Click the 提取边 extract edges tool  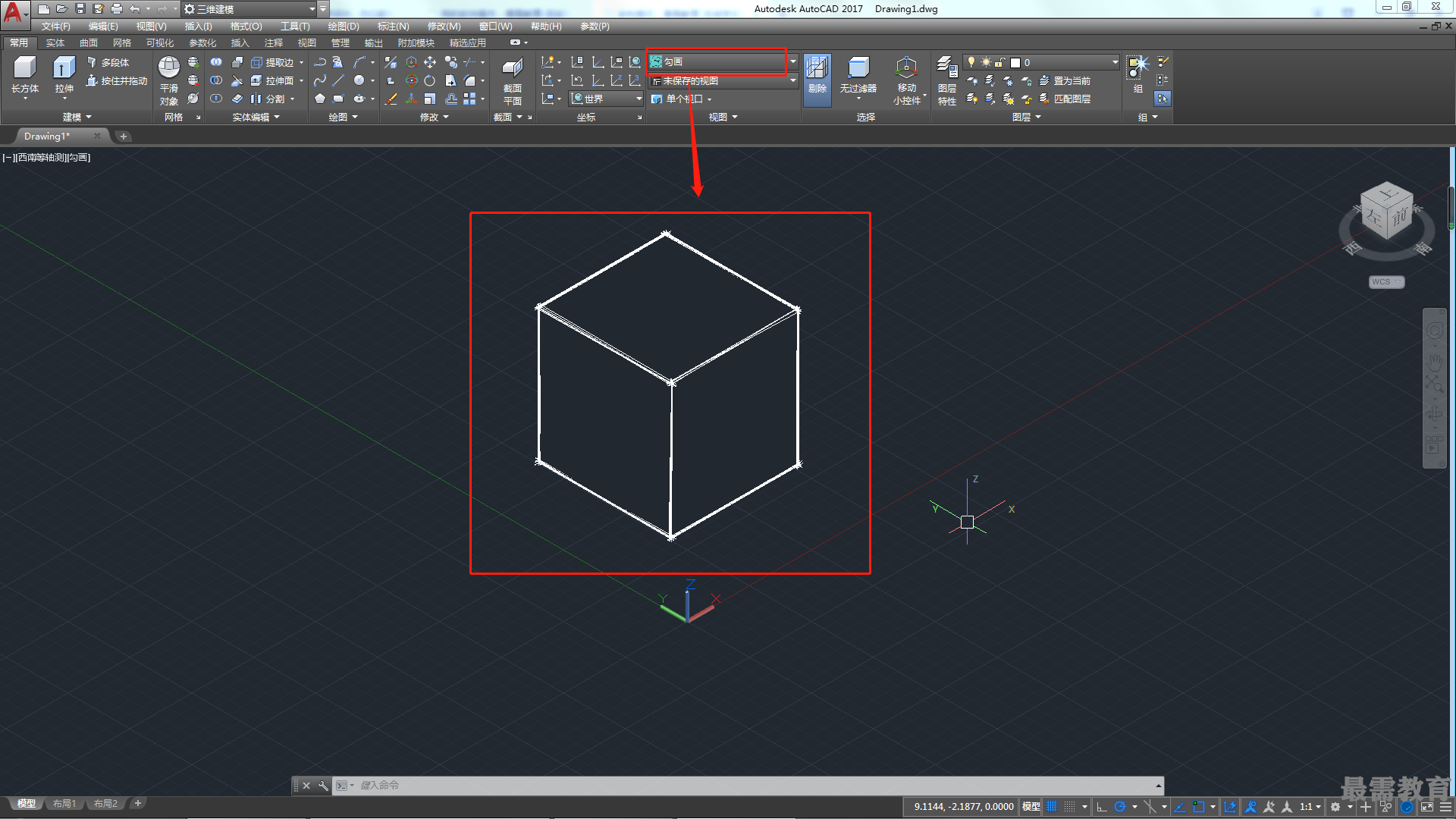(x=272, y=62)
